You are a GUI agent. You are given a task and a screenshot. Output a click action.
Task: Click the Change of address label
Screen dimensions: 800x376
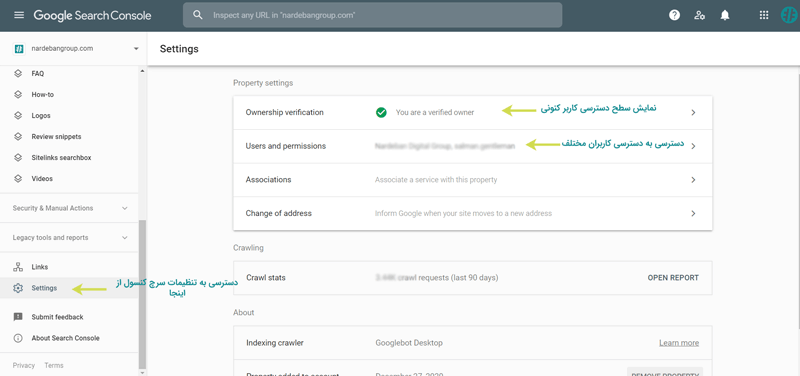[279, 213]
